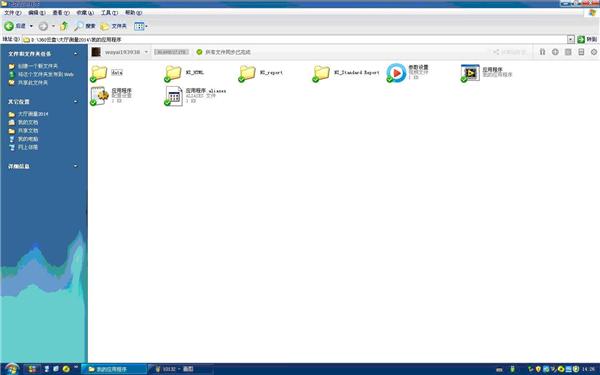This screenshot has width=600, height=375.
Task: Open the account name dropdown arrow
Action: click(x=146, y=52)
